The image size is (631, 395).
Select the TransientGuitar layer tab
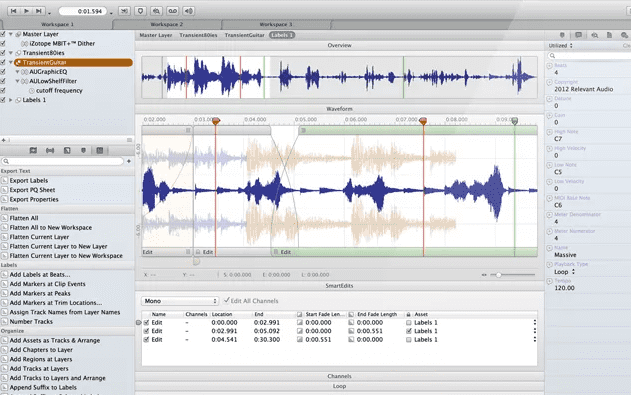click(x=244, y=35)
